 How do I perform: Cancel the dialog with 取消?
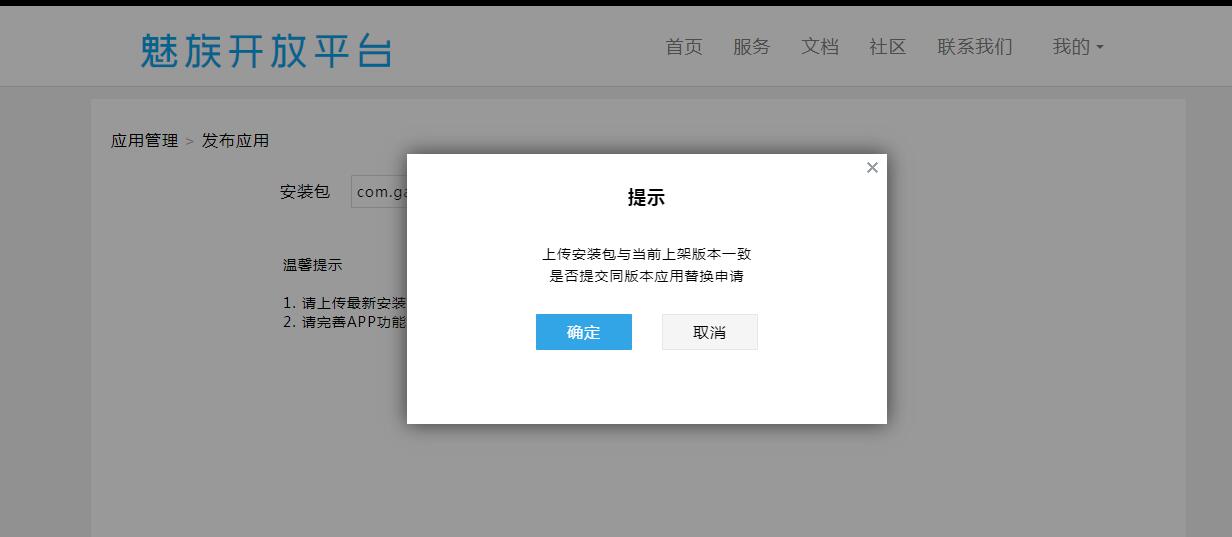(710, 332)
